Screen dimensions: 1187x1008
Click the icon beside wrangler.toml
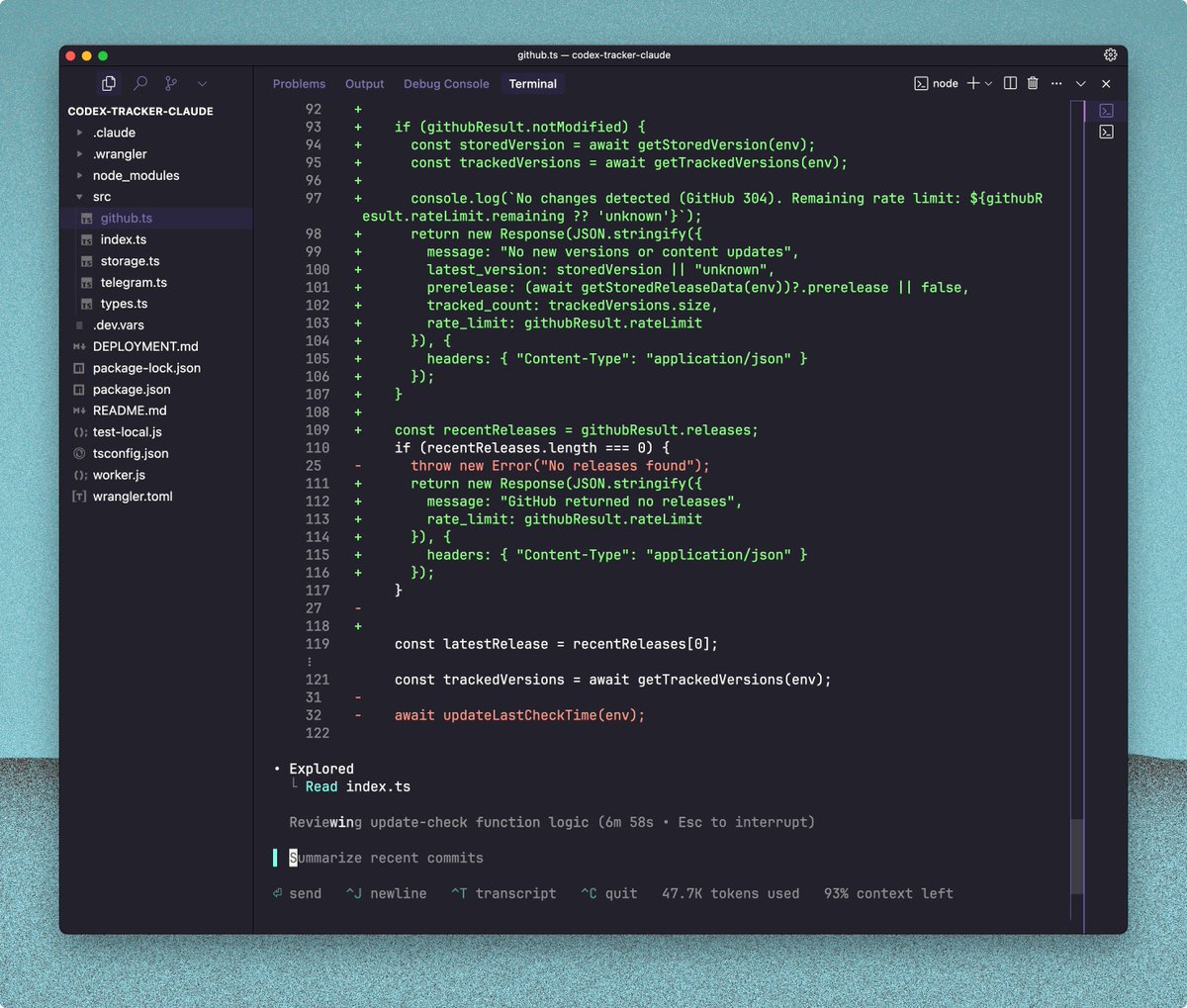[79, 497]
